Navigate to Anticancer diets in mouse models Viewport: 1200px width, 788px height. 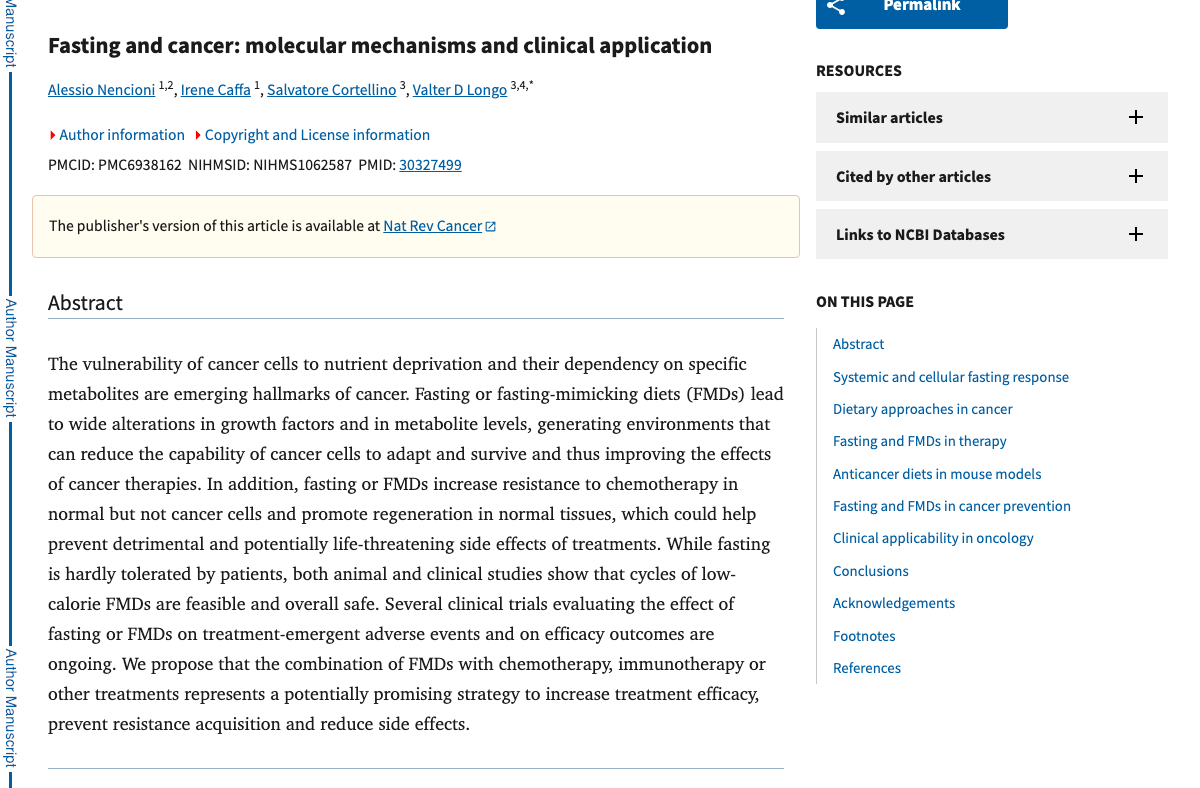point(937,473)
